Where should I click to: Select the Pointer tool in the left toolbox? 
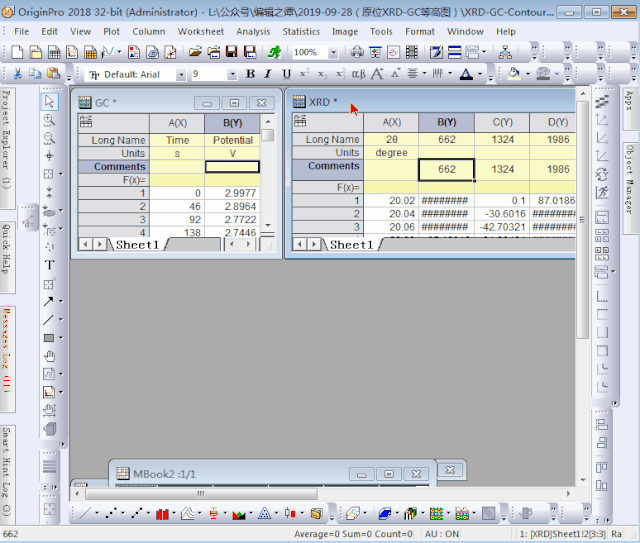(x=49, y=101)
